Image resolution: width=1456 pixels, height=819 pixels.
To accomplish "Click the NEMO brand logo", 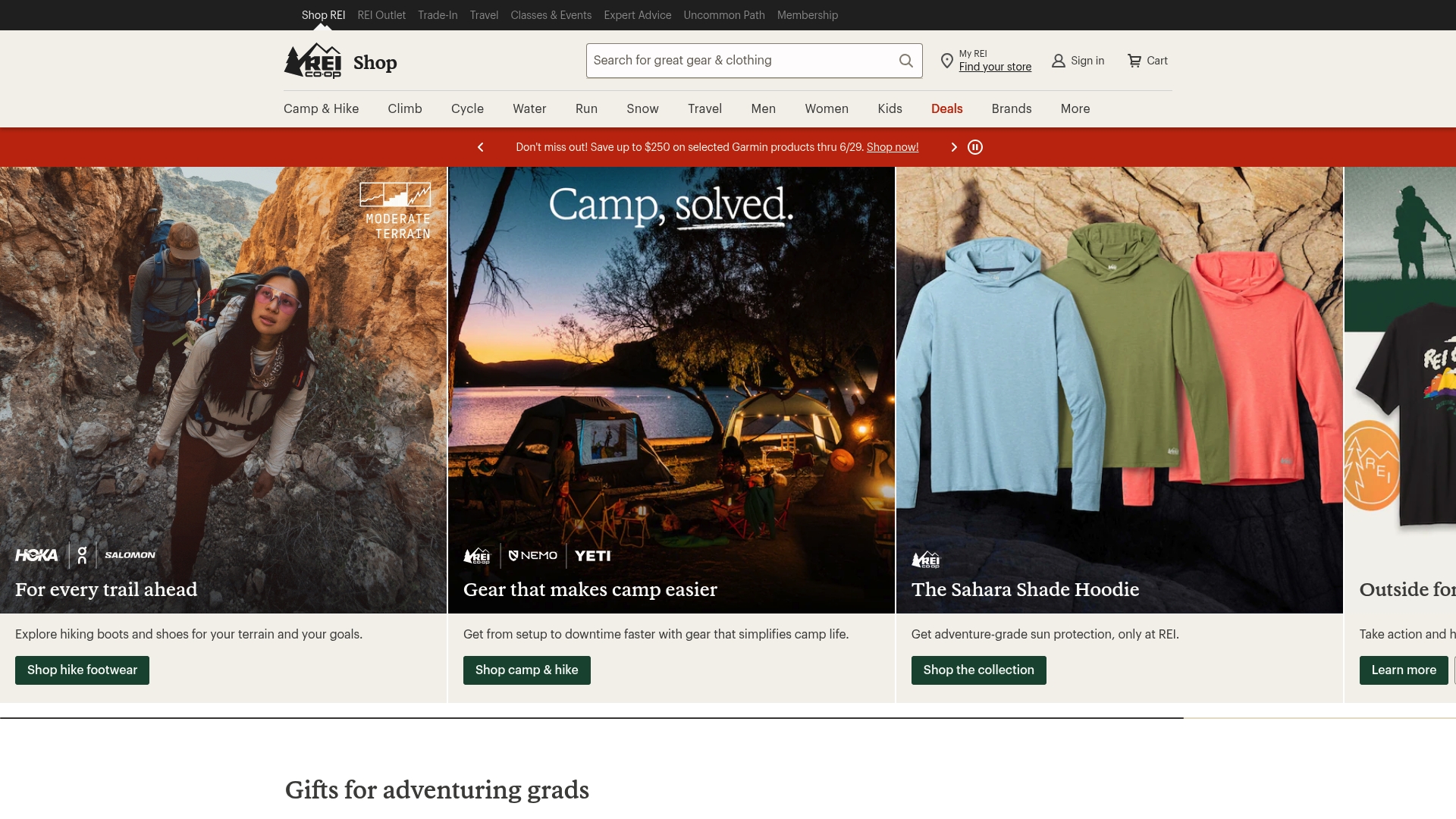I will coord(532,556).
